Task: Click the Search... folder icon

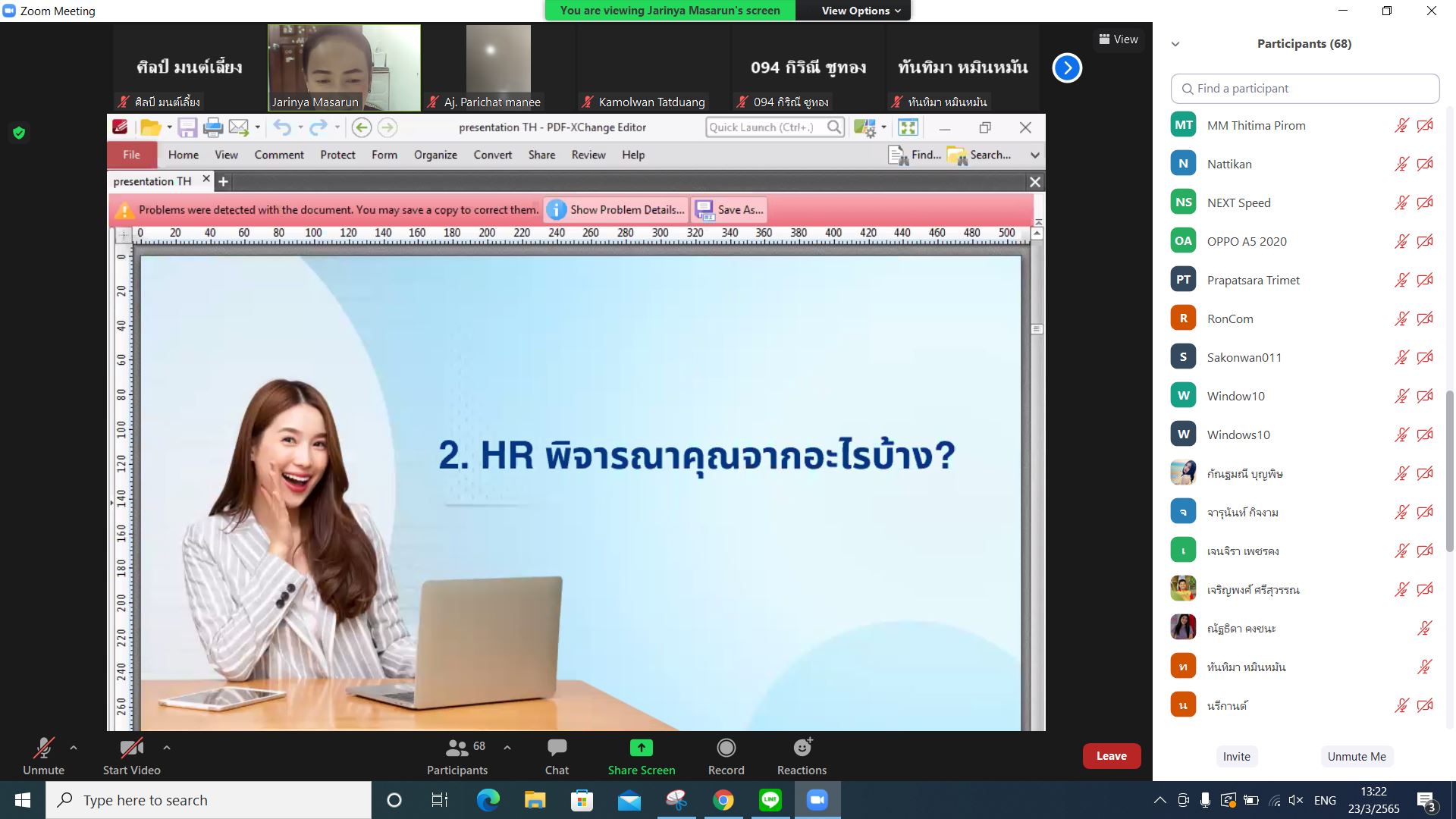Action: (x=956, y=155)
